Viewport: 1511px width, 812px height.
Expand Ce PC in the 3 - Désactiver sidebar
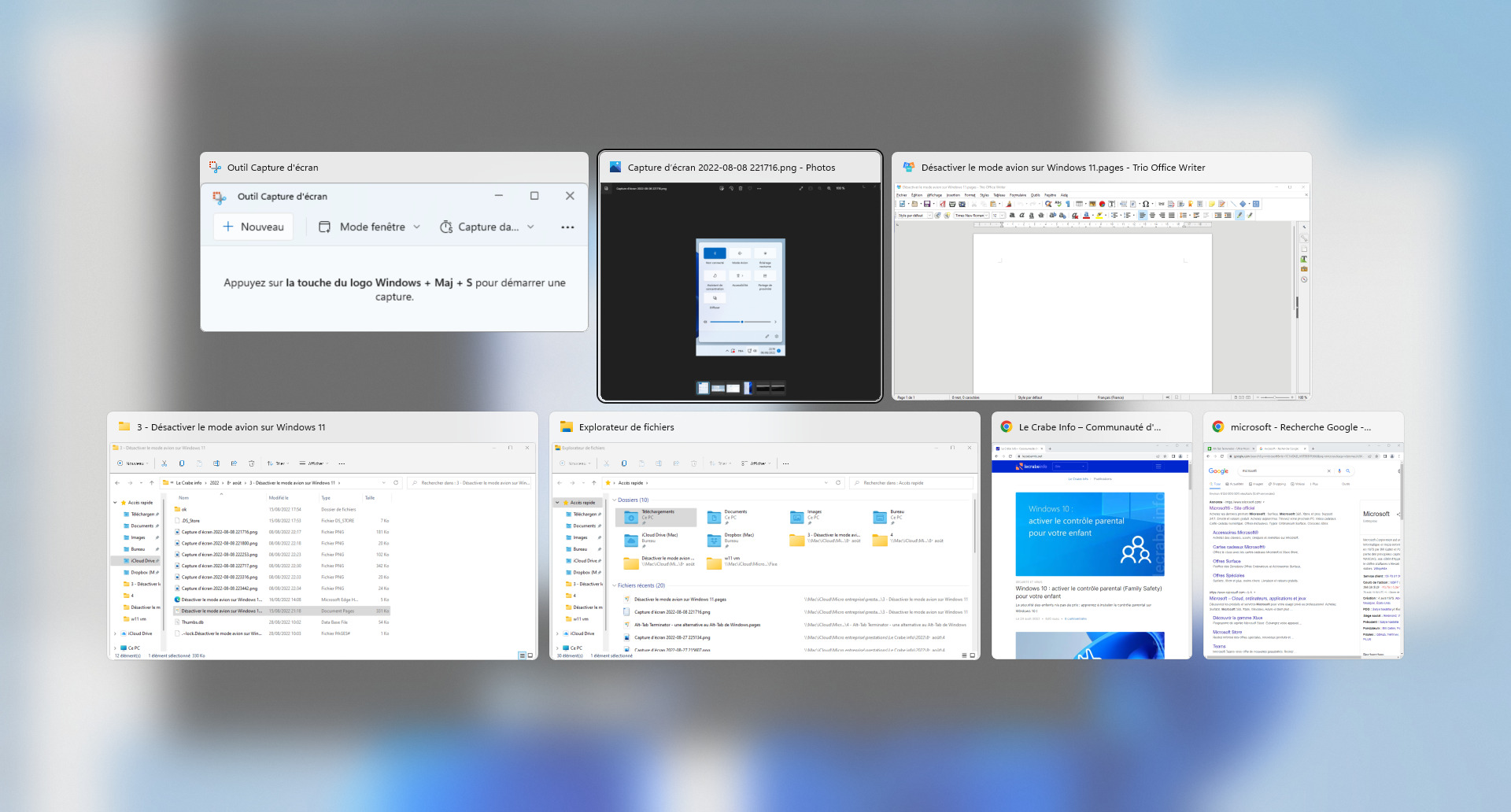[x=115, y=648]
